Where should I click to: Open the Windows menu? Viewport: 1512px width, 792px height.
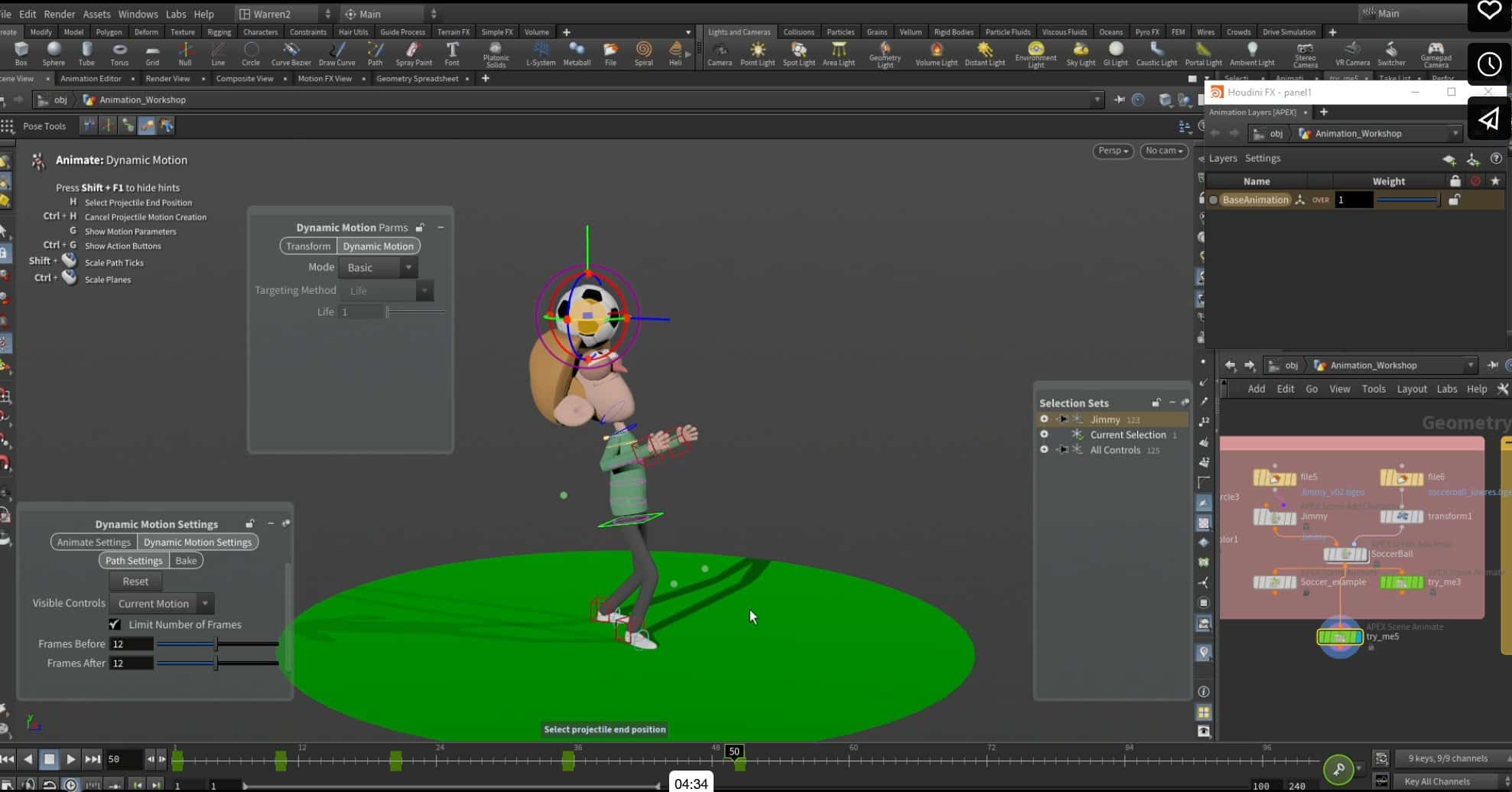(x=138, y=14)
